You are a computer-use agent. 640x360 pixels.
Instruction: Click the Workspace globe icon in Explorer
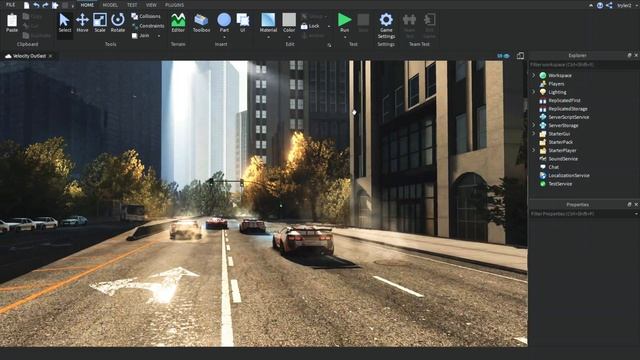[543, 76]
